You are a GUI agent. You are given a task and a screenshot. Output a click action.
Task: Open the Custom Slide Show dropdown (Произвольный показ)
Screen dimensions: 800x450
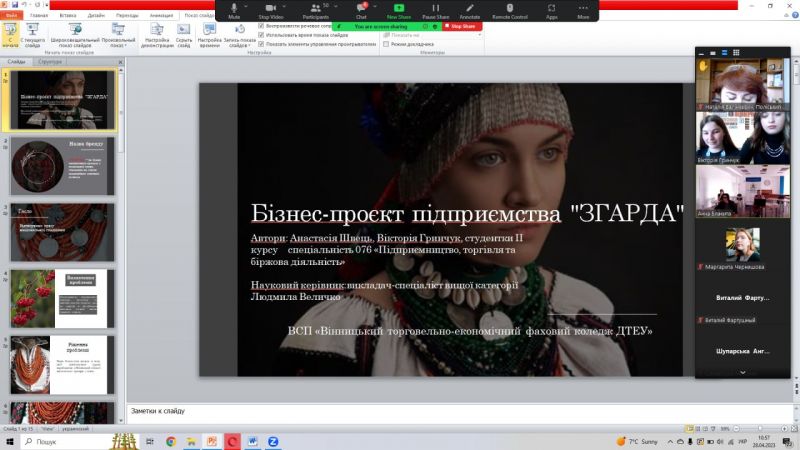coord(118,35)
